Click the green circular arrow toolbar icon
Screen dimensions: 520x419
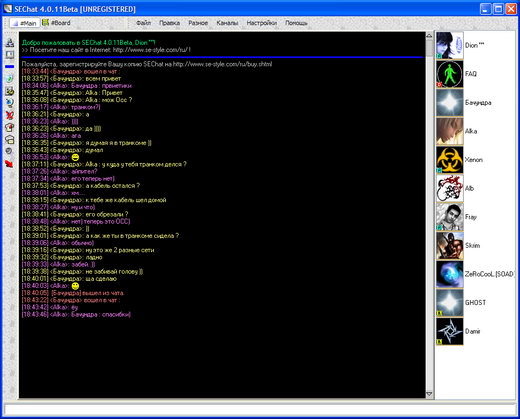click(x=10, y=79)
